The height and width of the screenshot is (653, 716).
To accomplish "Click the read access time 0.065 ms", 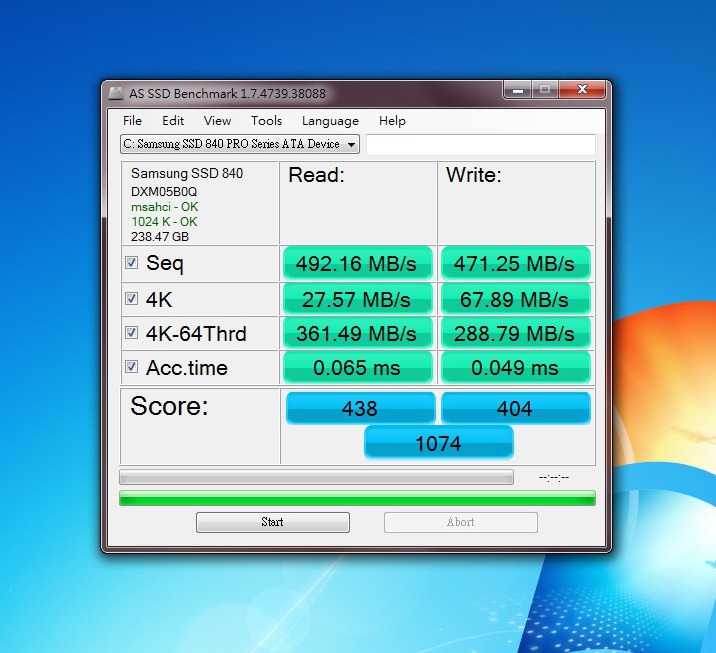I will point(358,368).
